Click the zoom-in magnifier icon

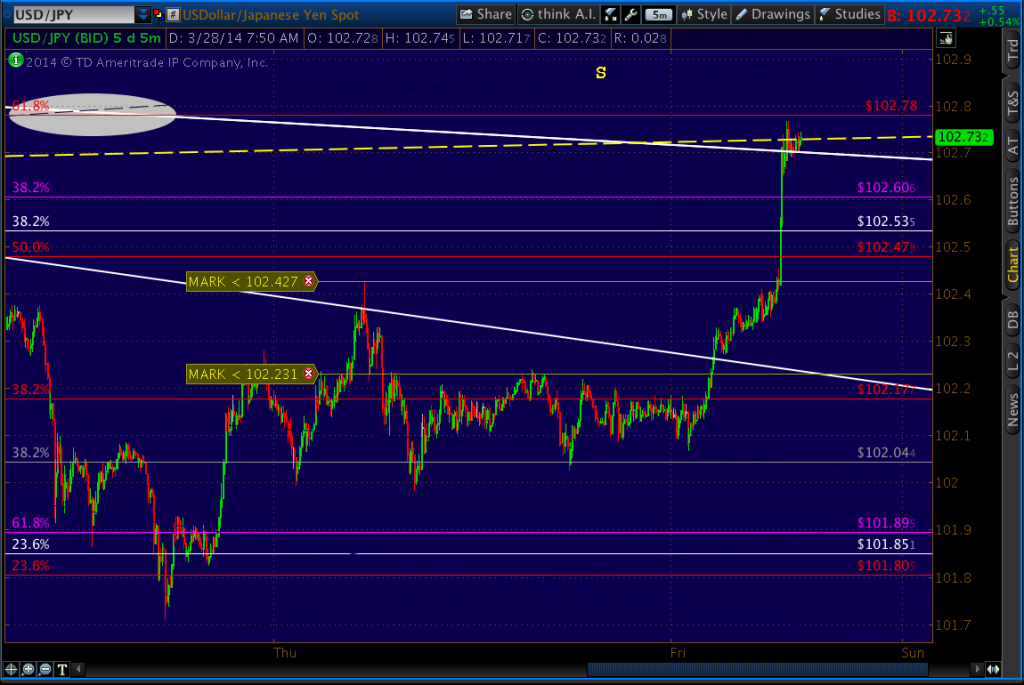[27, 668]
